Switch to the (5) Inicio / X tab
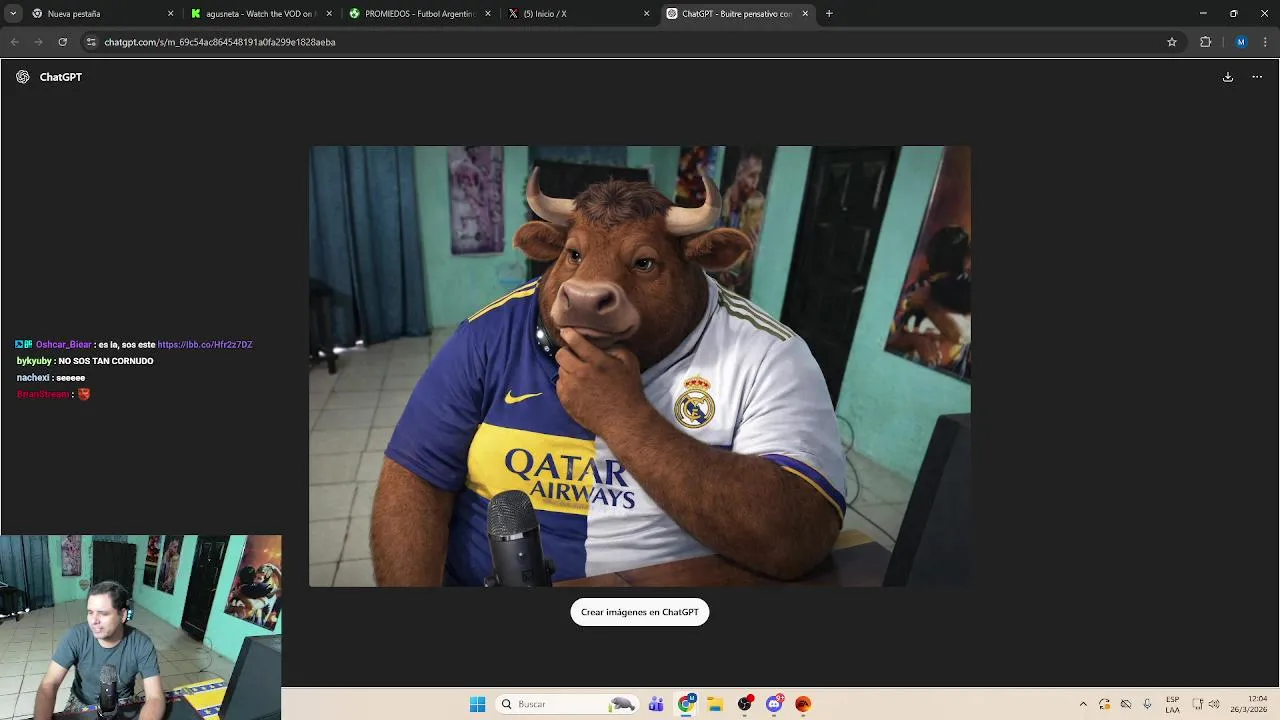This screenshot has width=1280, height=720. [x=577, y=14]
